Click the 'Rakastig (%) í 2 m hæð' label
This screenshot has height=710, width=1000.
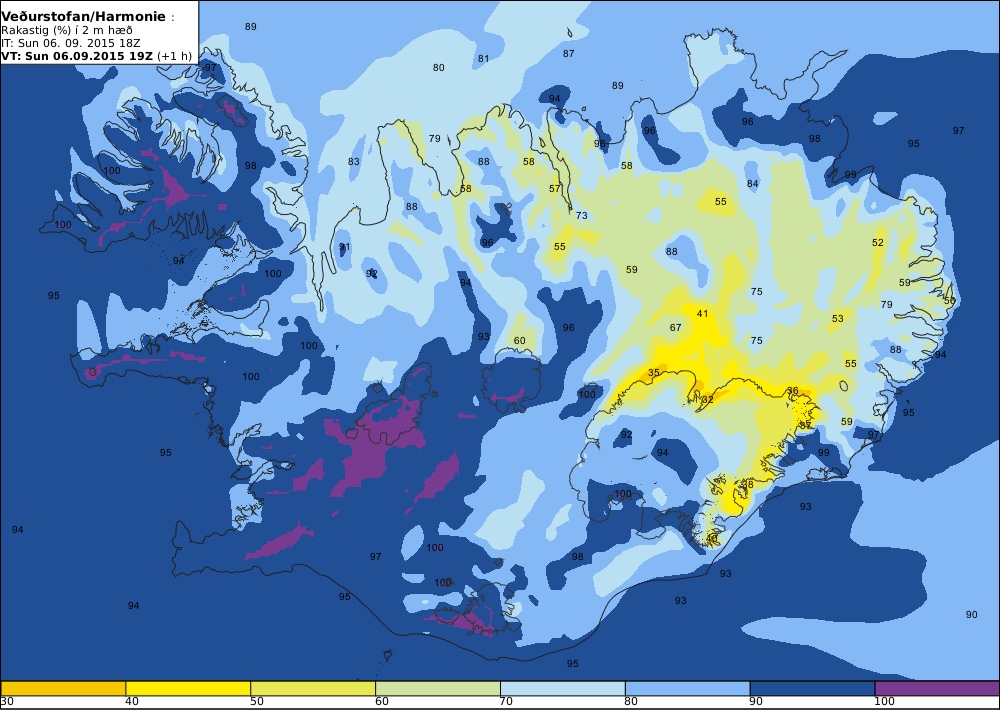(x=67, y=31)
